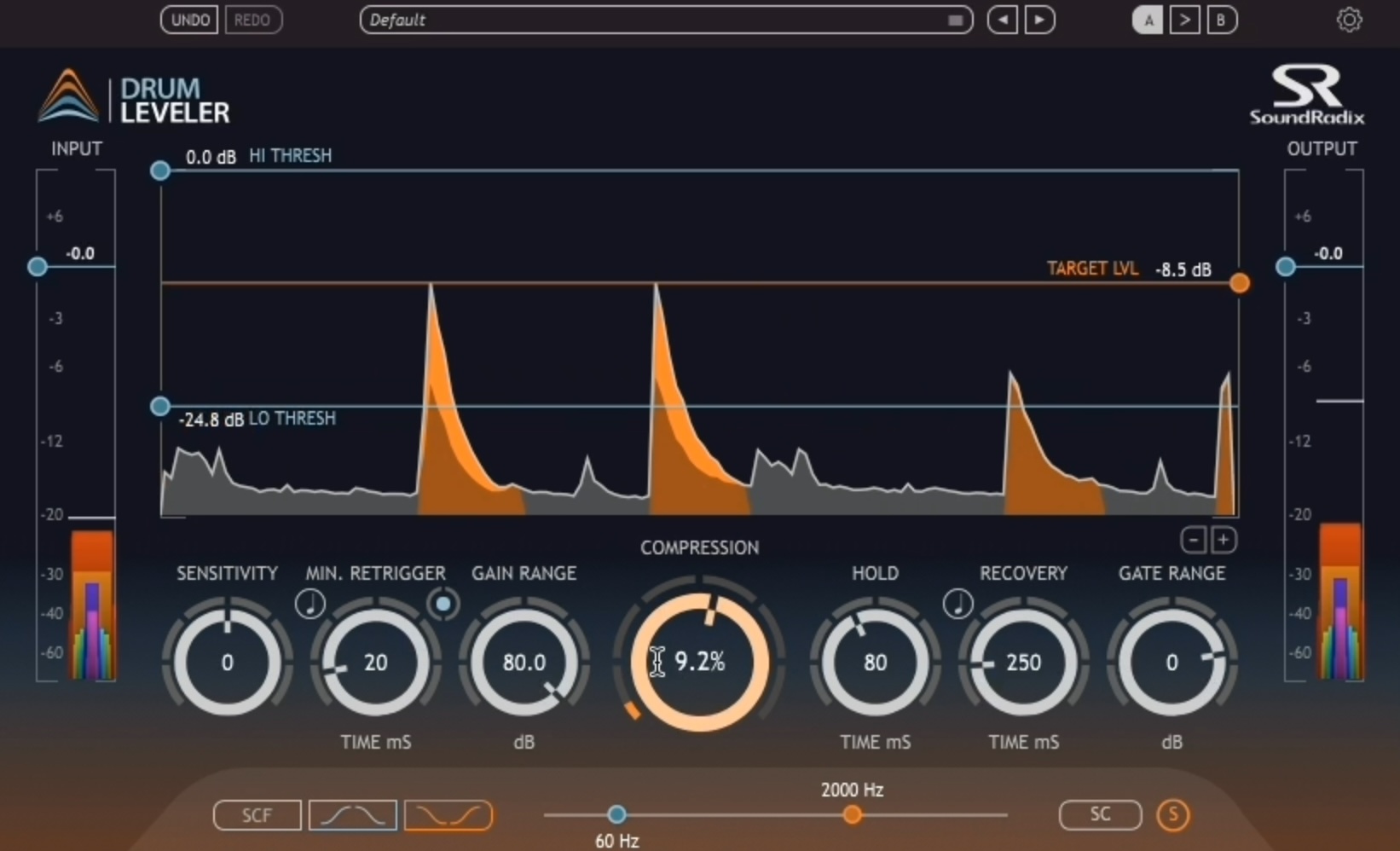
Task: Toggle tempo sync note for Recovery
Action: pos(958,605)
